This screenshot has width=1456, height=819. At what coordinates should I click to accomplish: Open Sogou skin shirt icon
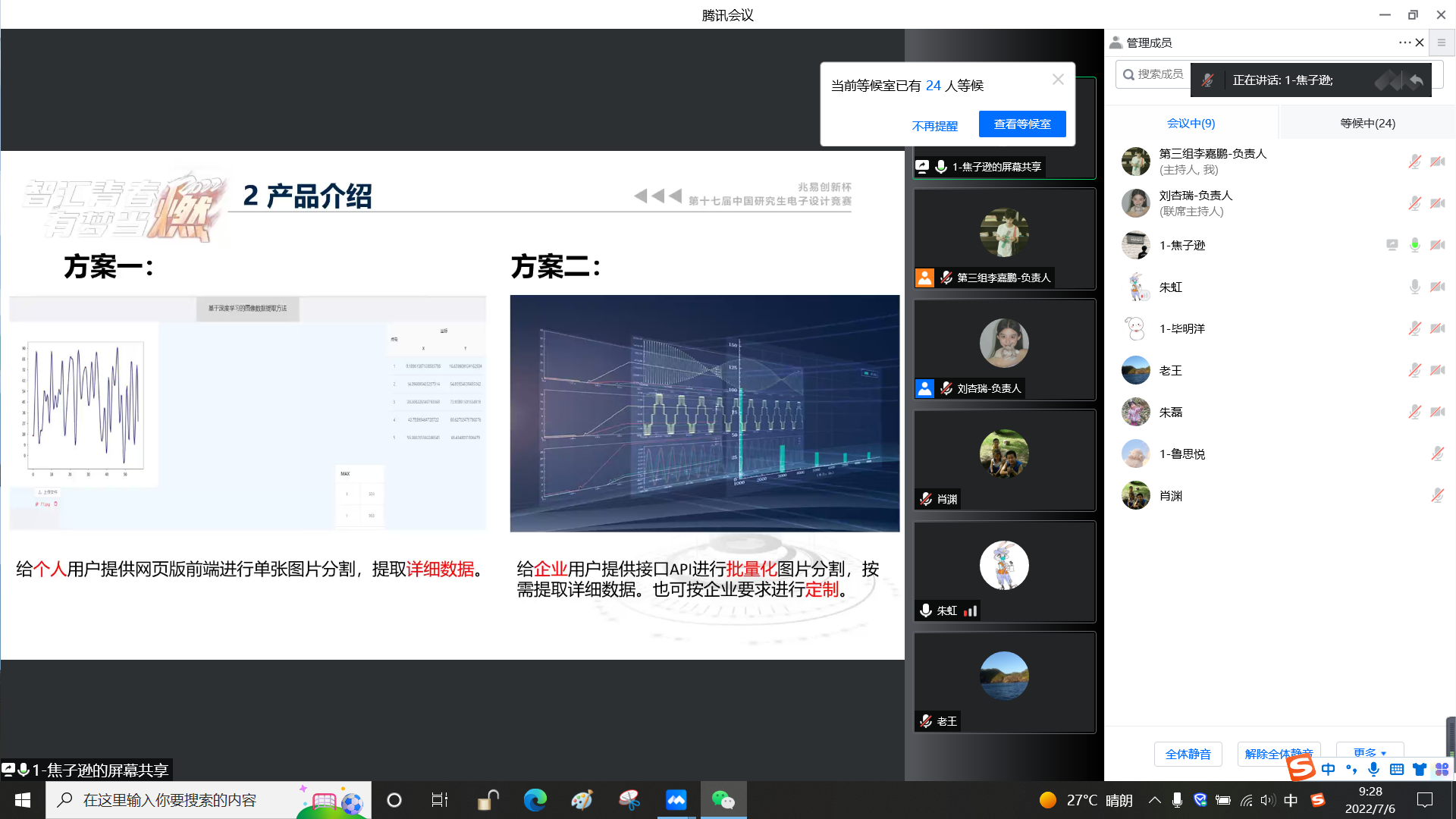(x=1419, y=769)
